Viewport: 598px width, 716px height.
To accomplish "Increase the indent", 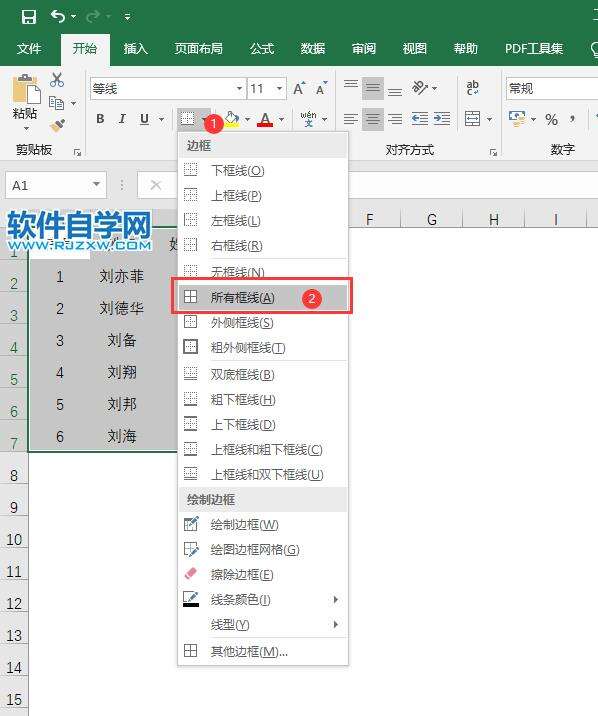I will tap(442, 119).
